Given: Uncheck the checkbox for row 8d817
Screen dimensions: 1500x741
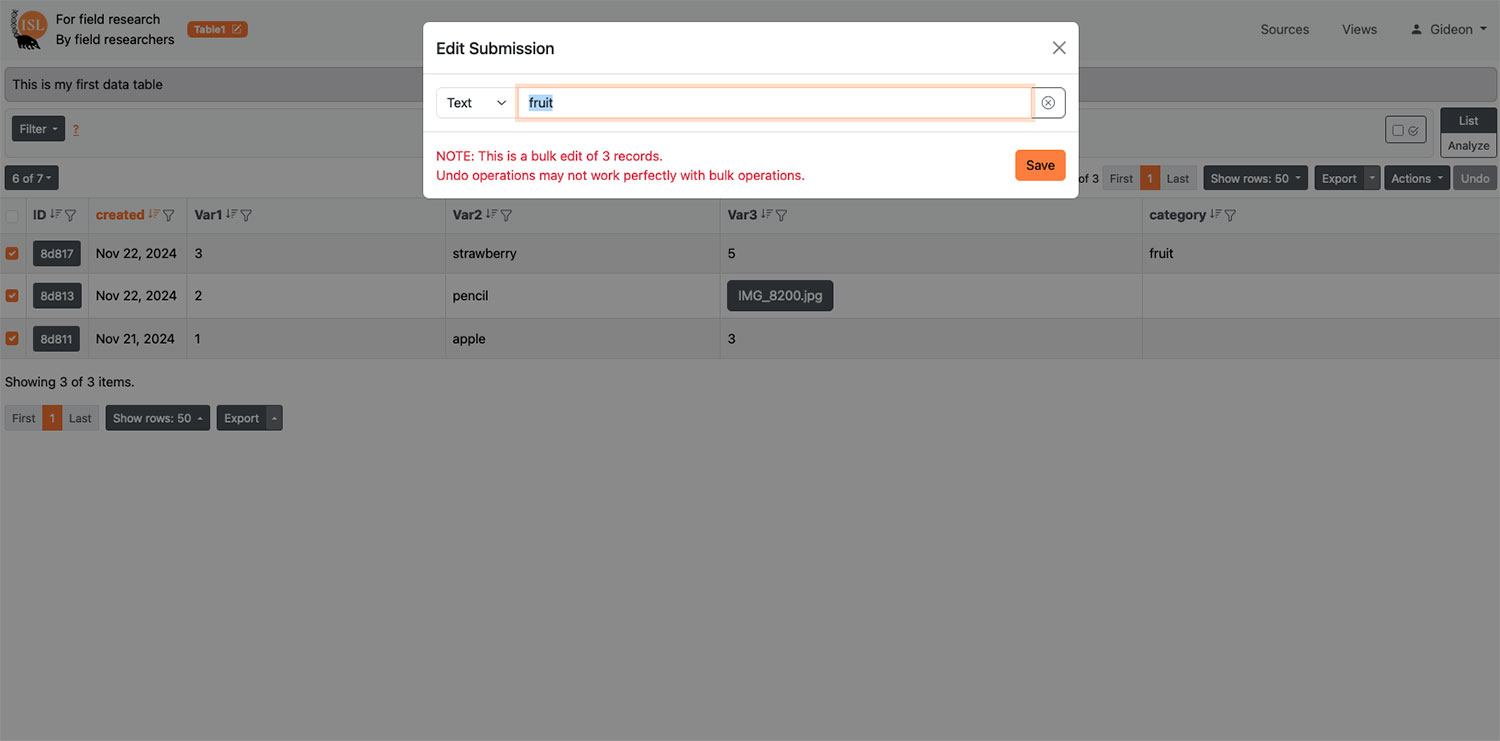Looking at the screenshot, I should (12, 254).
